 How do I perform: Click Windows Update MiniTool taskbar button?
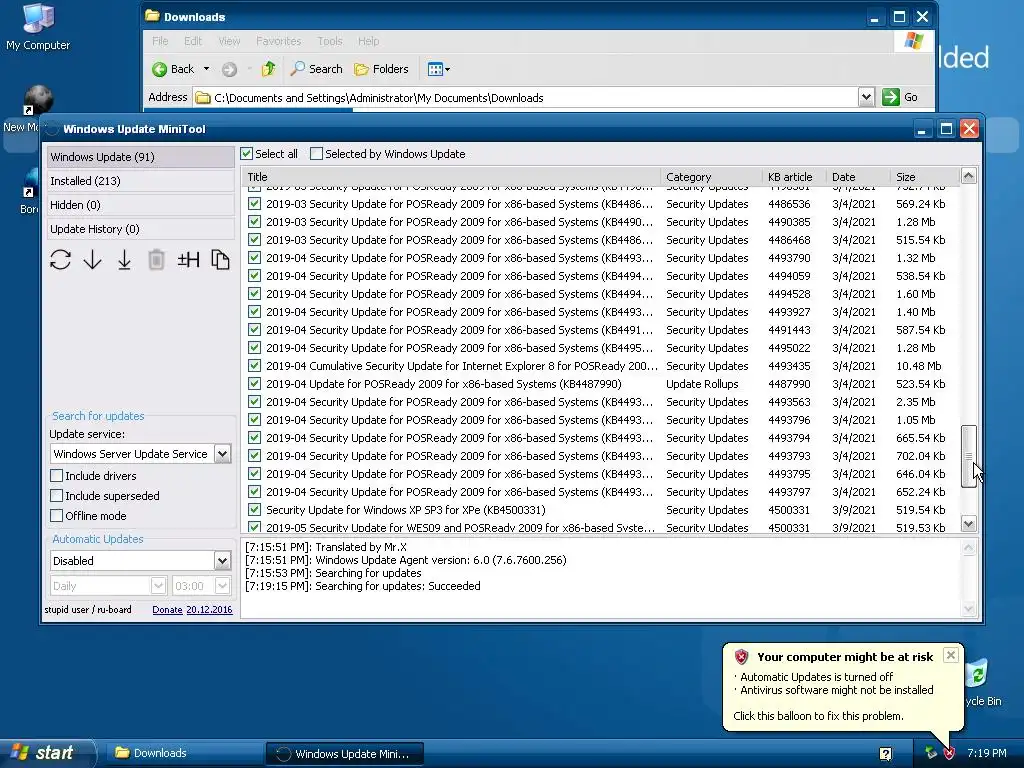click(x=345, y=754)
